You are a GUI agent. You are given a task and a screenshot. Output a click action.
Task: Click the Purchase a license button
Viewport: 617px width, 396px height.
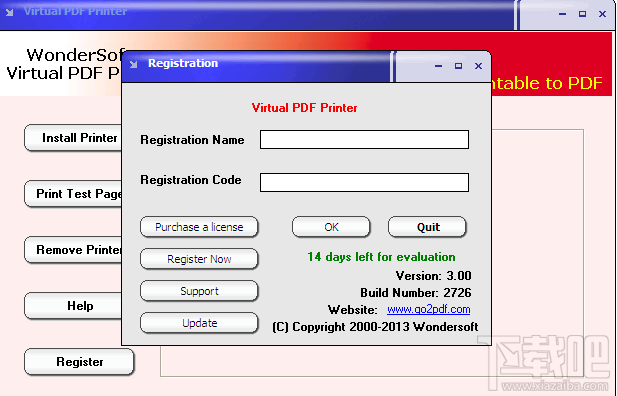click(199, 227)
